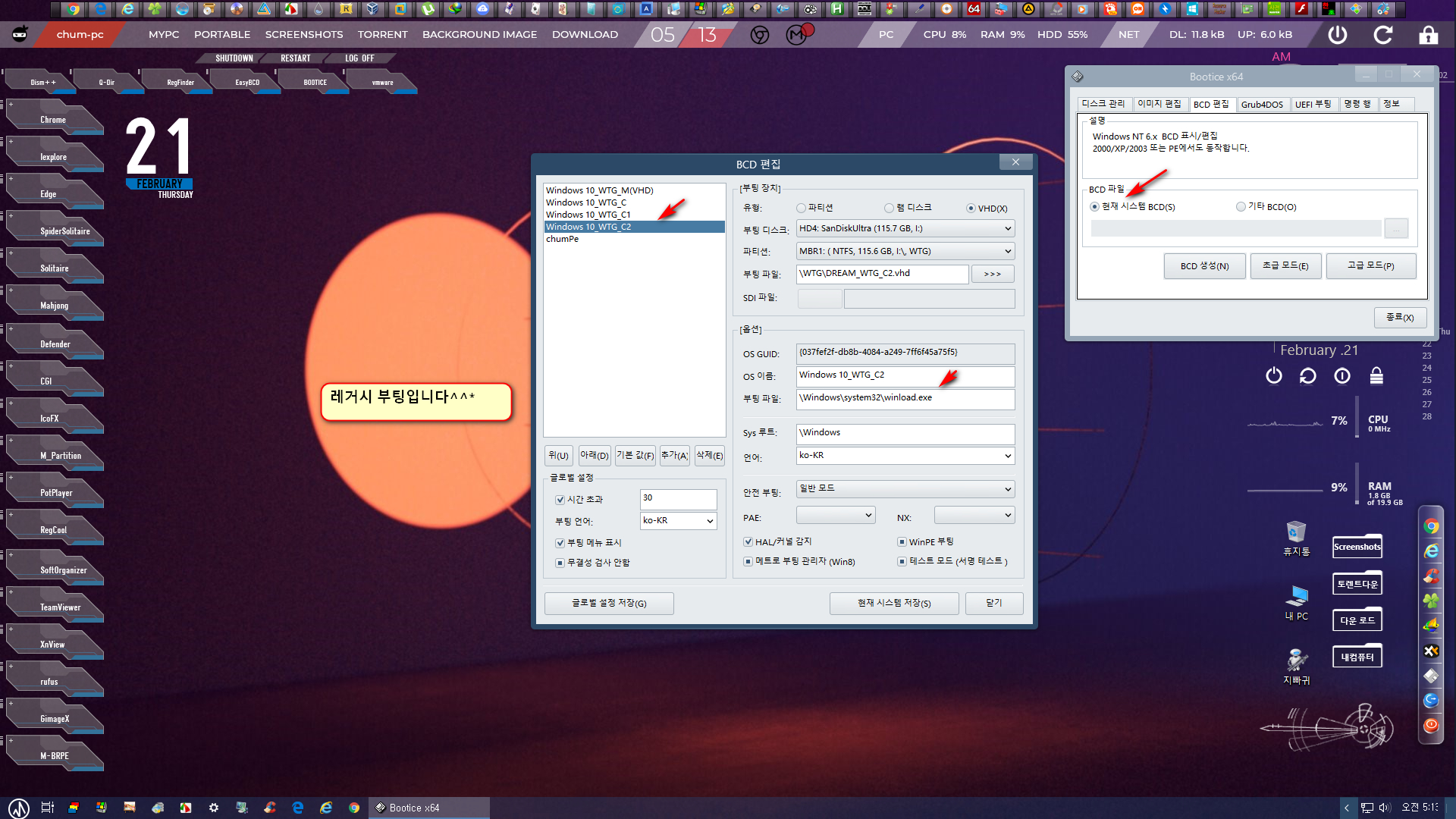Open Chrome icon in top skin bar

[759, 35]
